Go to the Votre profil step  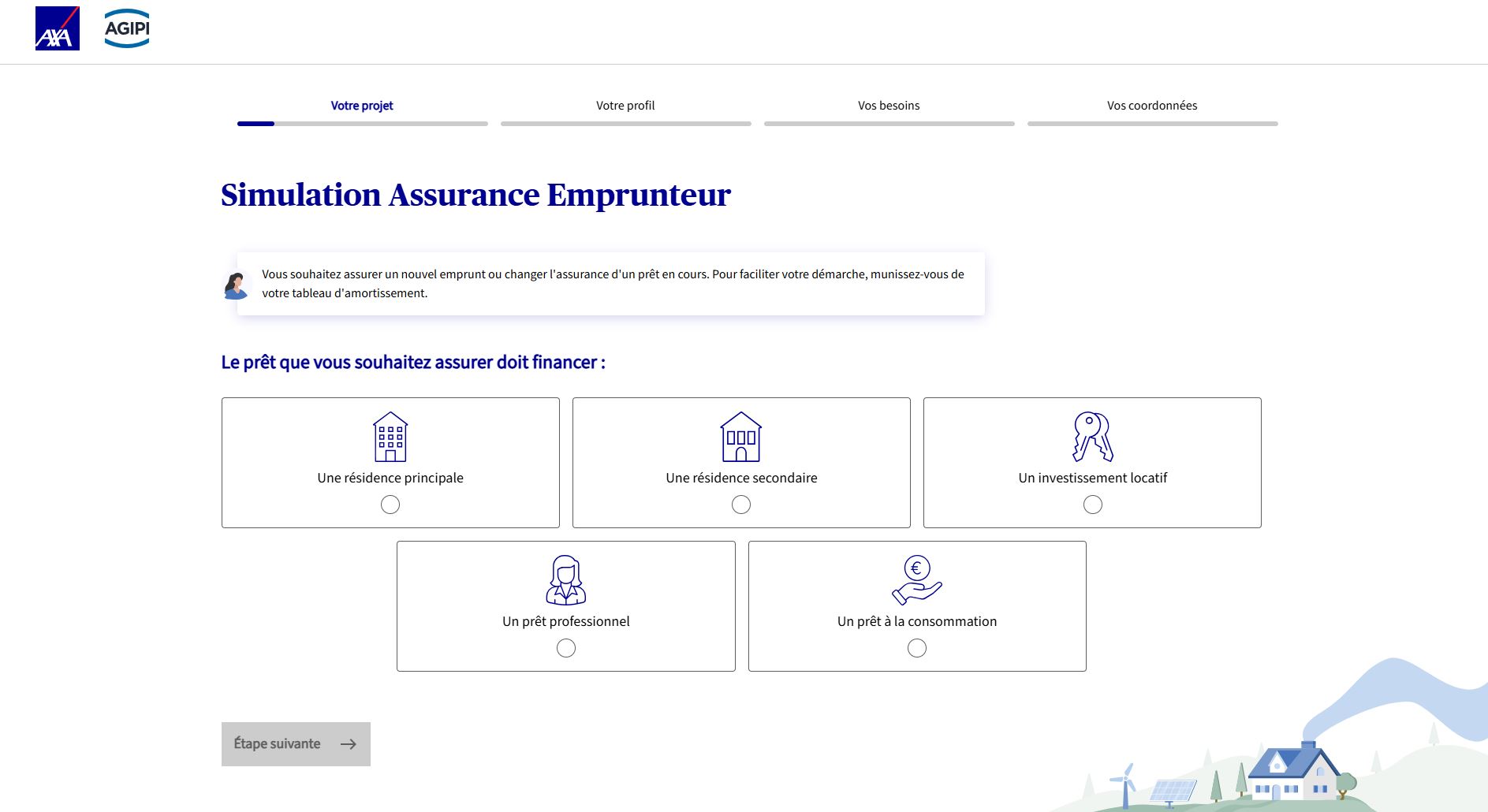click(625, 106)
